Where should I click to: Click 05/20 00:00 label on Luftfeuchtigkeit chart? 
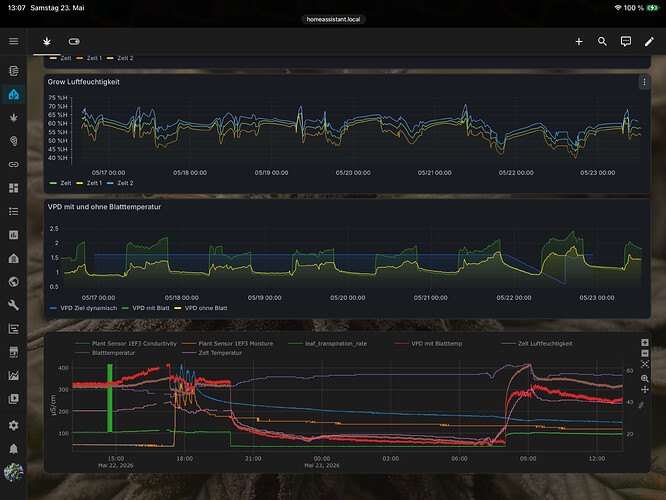point(353,172)
